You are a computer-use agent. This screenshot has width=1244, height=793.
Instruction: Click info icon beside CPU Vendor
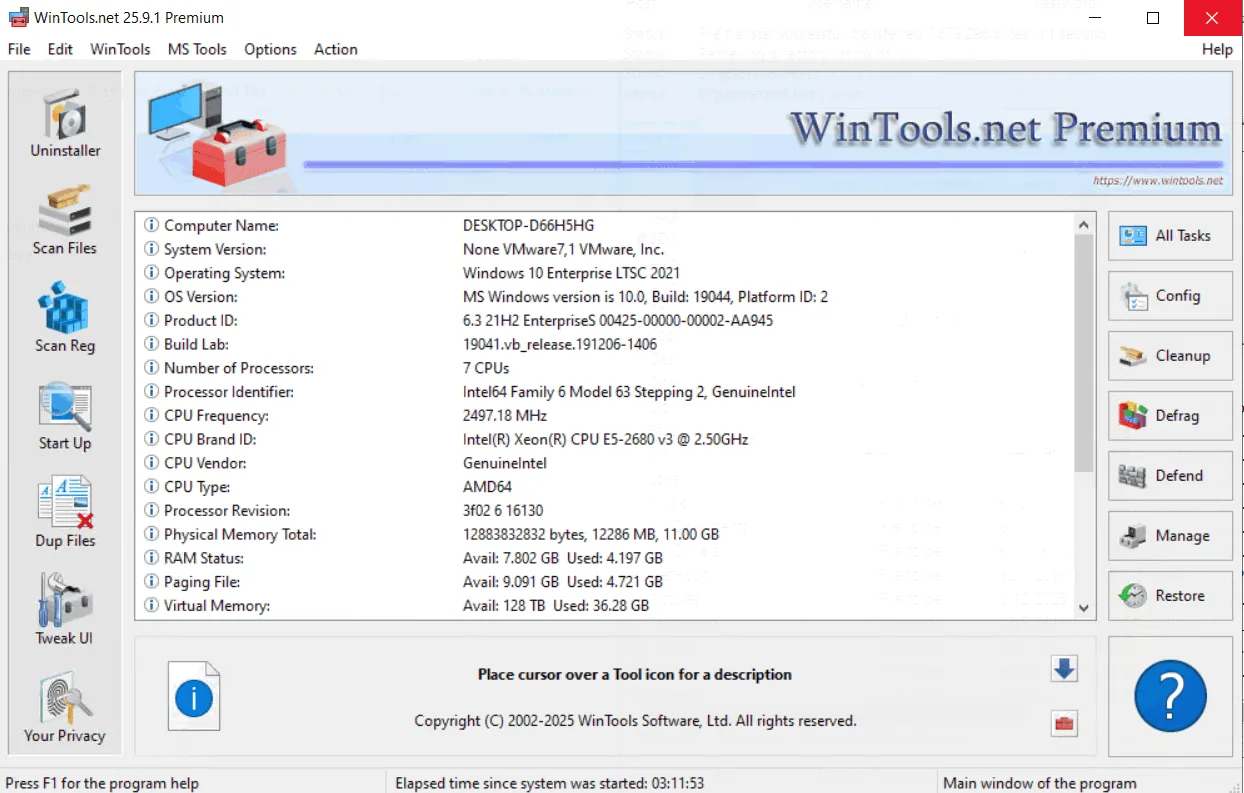152,463
